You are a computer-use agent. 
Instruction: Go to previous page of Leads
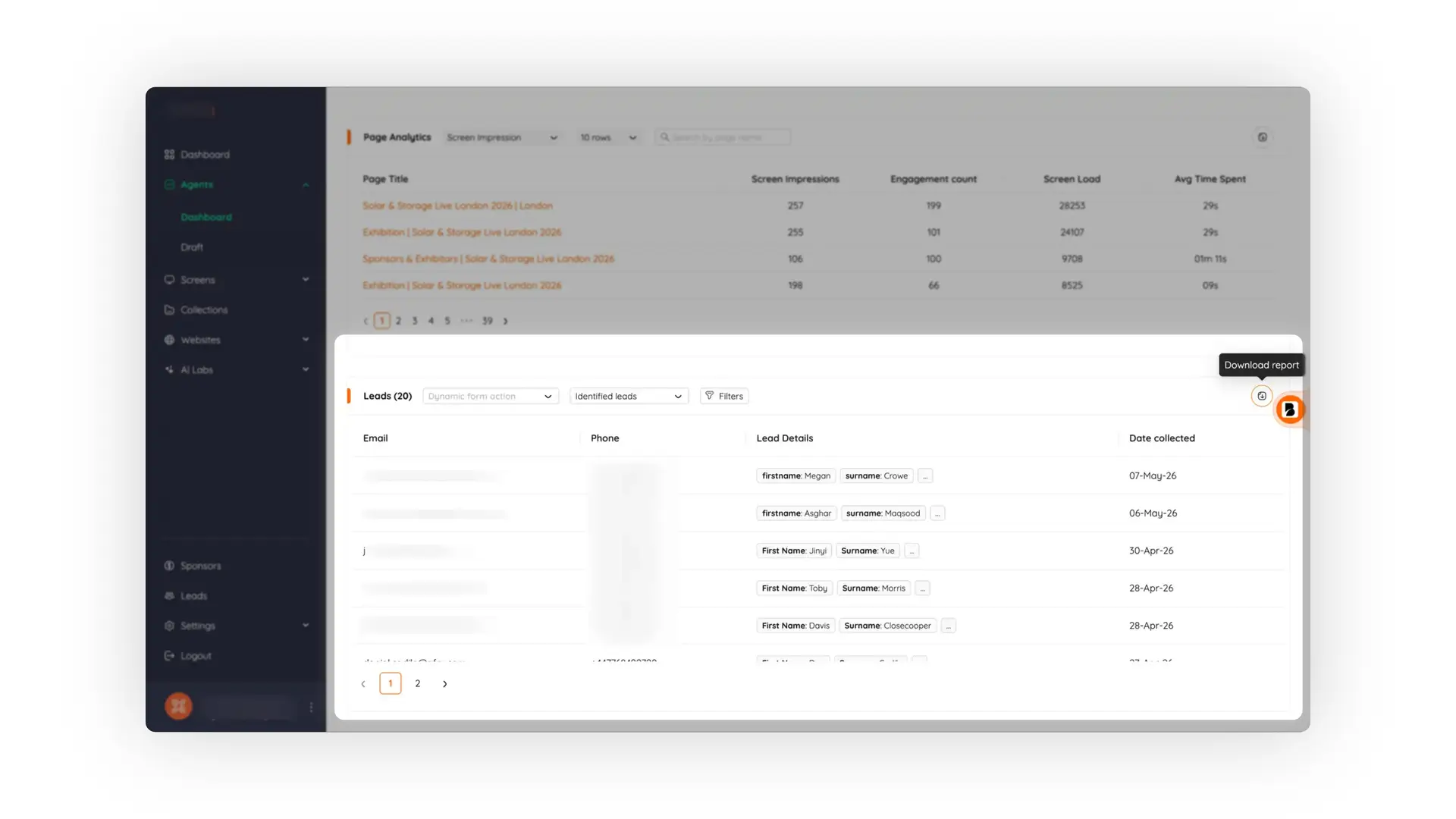coord(363,684)
